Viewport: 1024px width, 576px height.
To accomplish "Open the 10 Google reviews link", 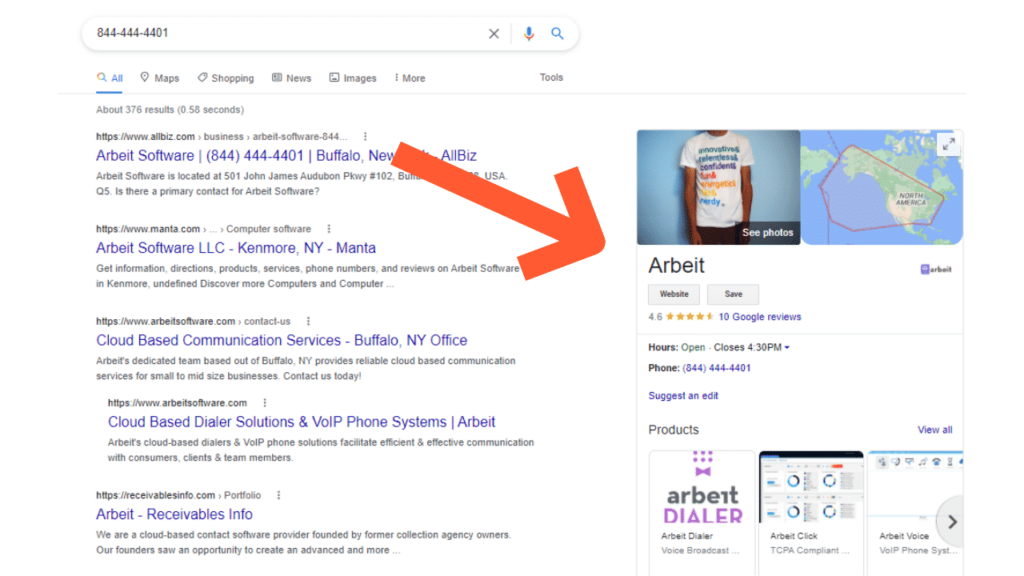I will click(x=760, y=317).
